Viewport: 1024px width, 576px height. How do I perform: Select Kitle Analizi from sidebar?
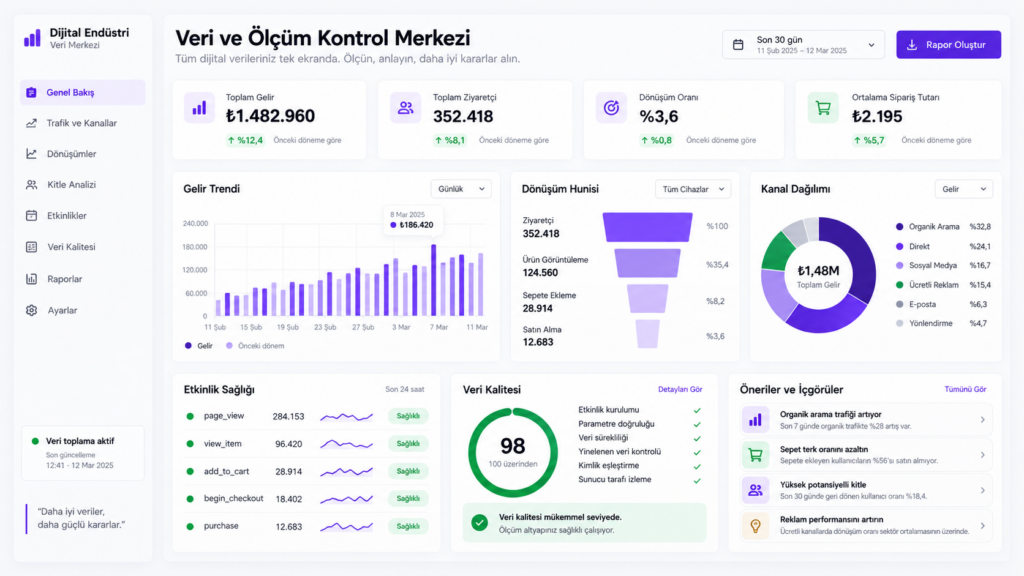point(82,185)
